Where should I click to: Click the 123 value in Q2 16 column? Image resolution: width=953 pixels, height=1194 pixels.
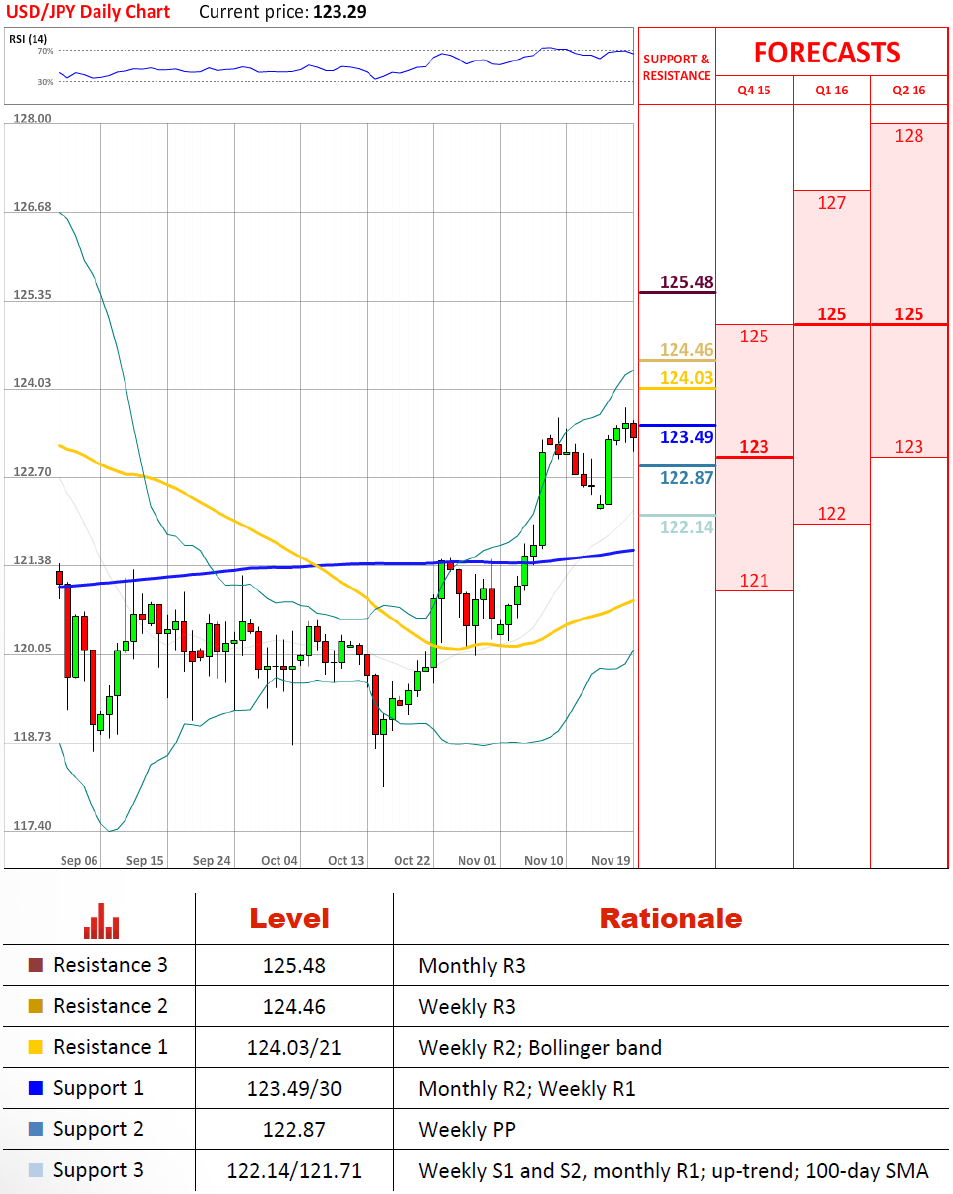point(909,447)
